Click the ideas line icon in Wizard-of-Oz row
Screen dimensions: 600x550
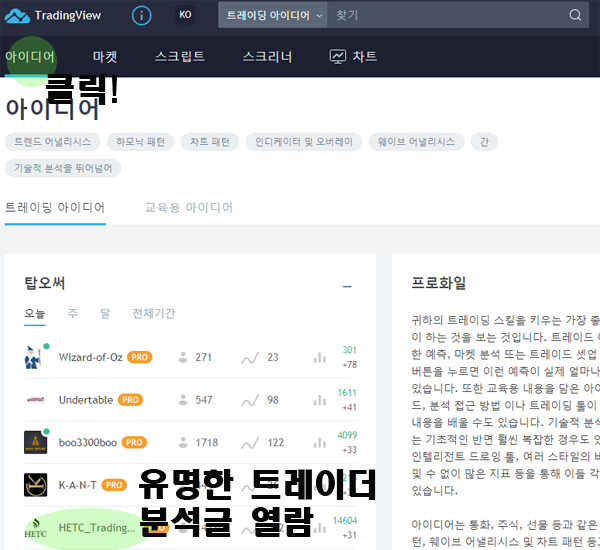pyautogui.click(x=250, y=358)
